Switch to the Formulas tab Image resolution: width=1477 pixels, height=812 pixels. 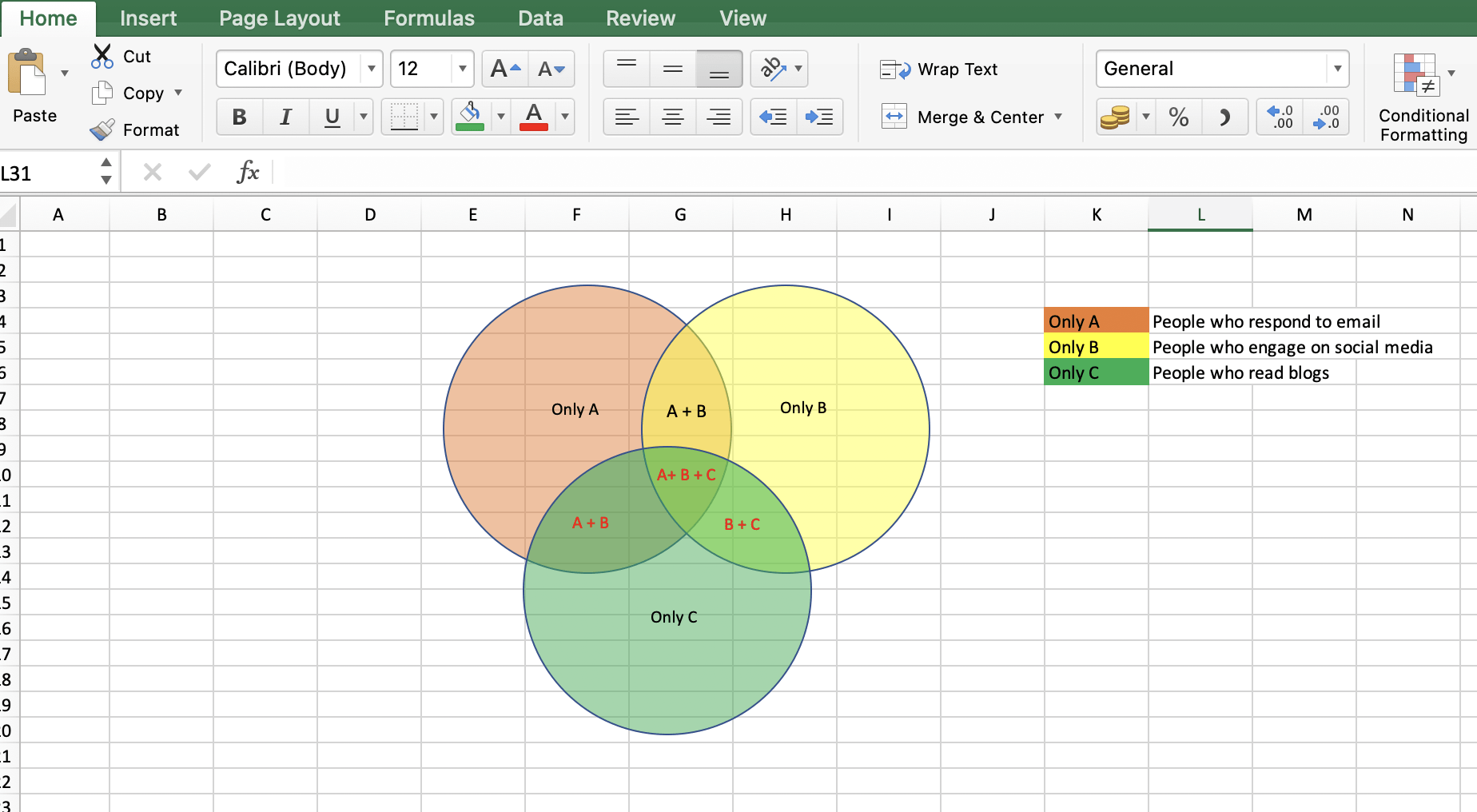pyautogui.click(x=428, y=18)
